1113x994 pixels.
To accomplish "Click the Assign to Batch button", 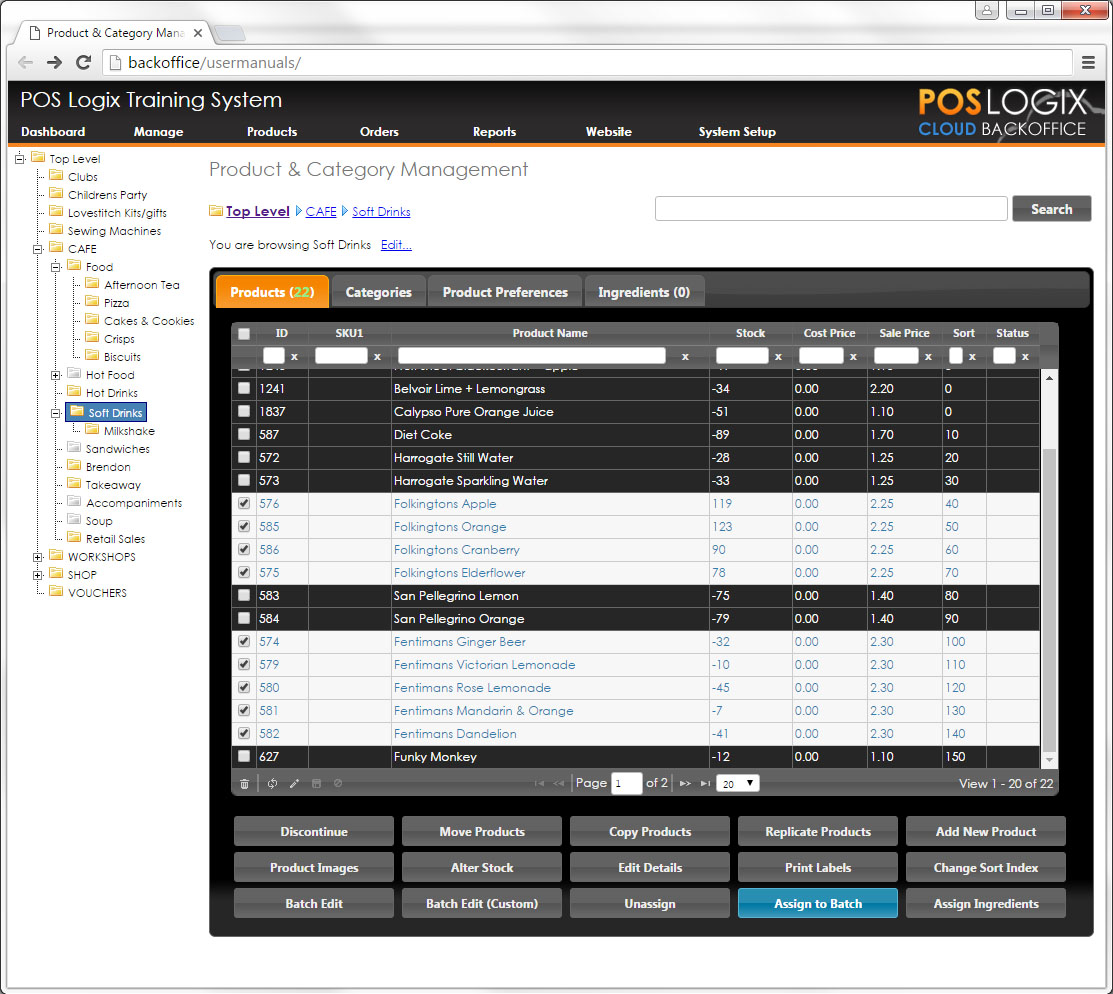I will coord(818,903).
